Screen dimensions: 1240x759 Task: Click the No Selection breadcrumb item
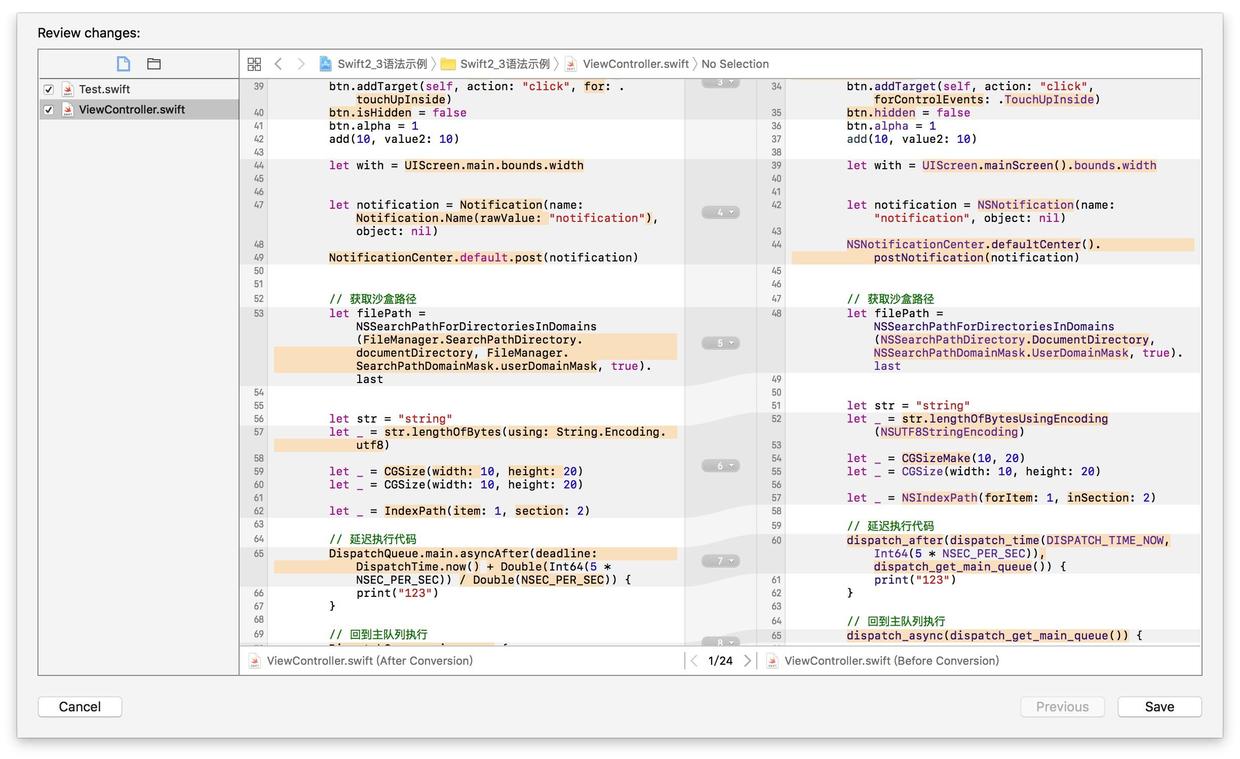tap(735, 64)
